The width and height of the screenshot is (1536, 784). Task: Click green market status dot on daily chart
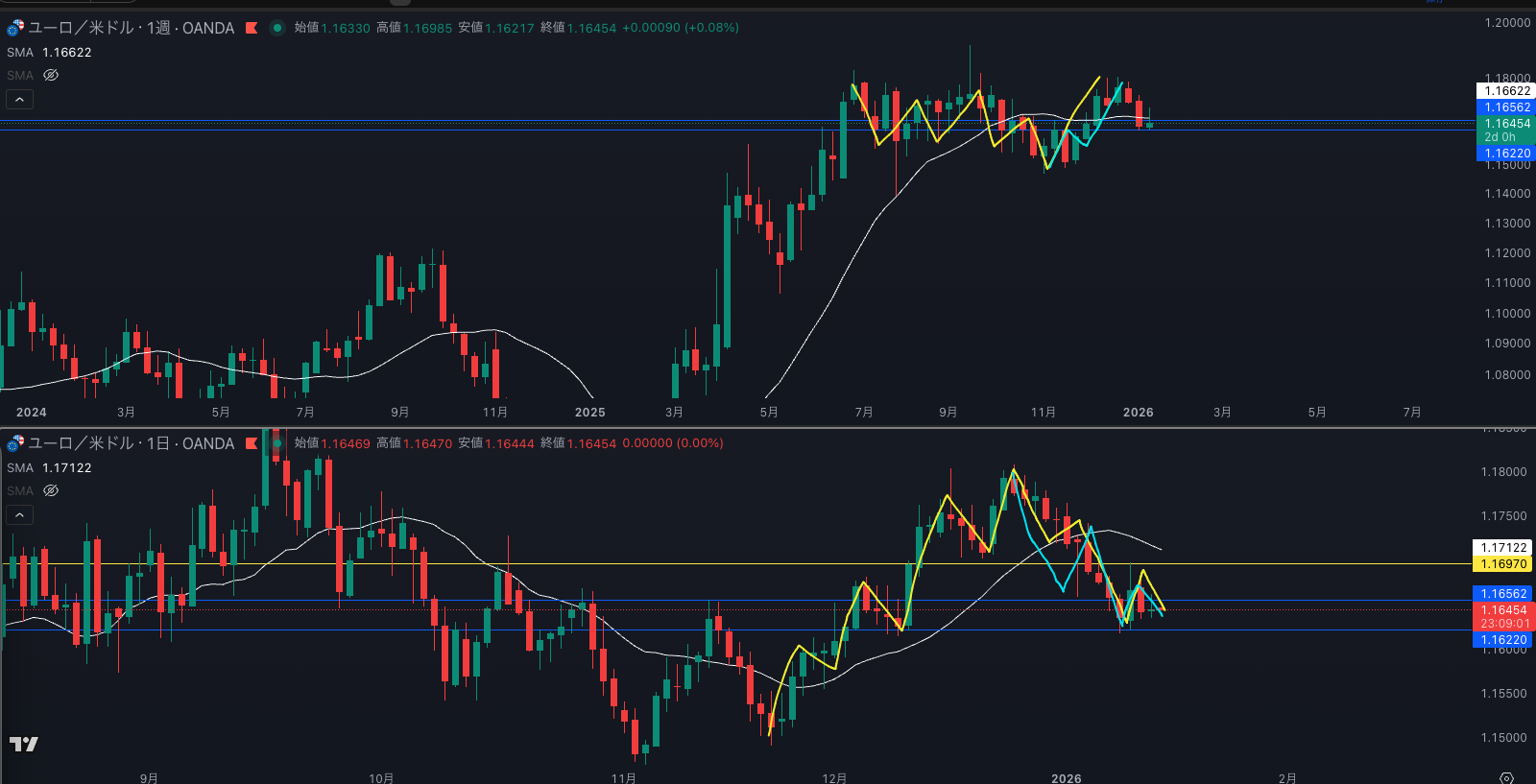[x=277, y=443]
